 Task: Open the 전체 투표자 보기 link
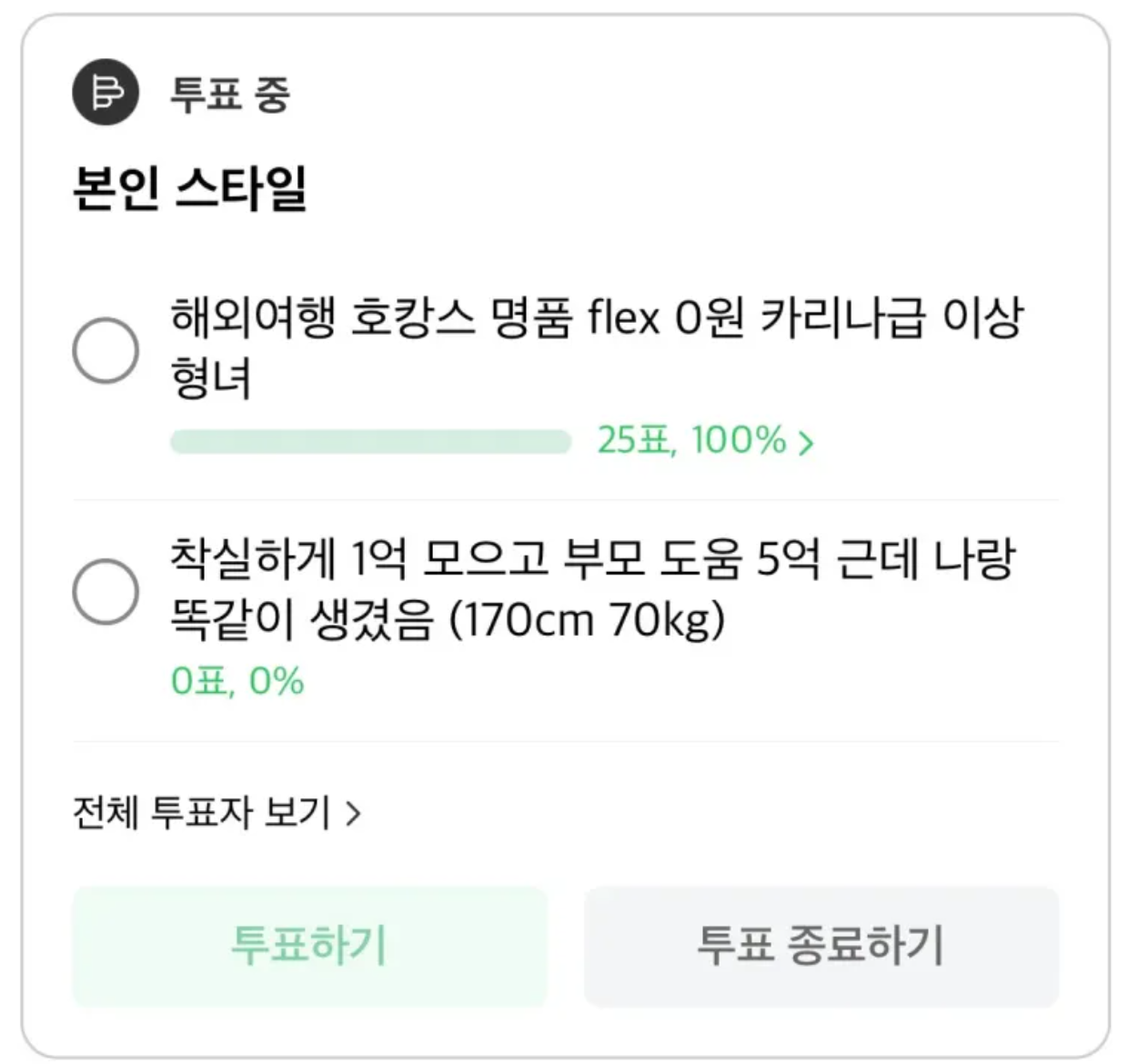click(x=202, y=812)
